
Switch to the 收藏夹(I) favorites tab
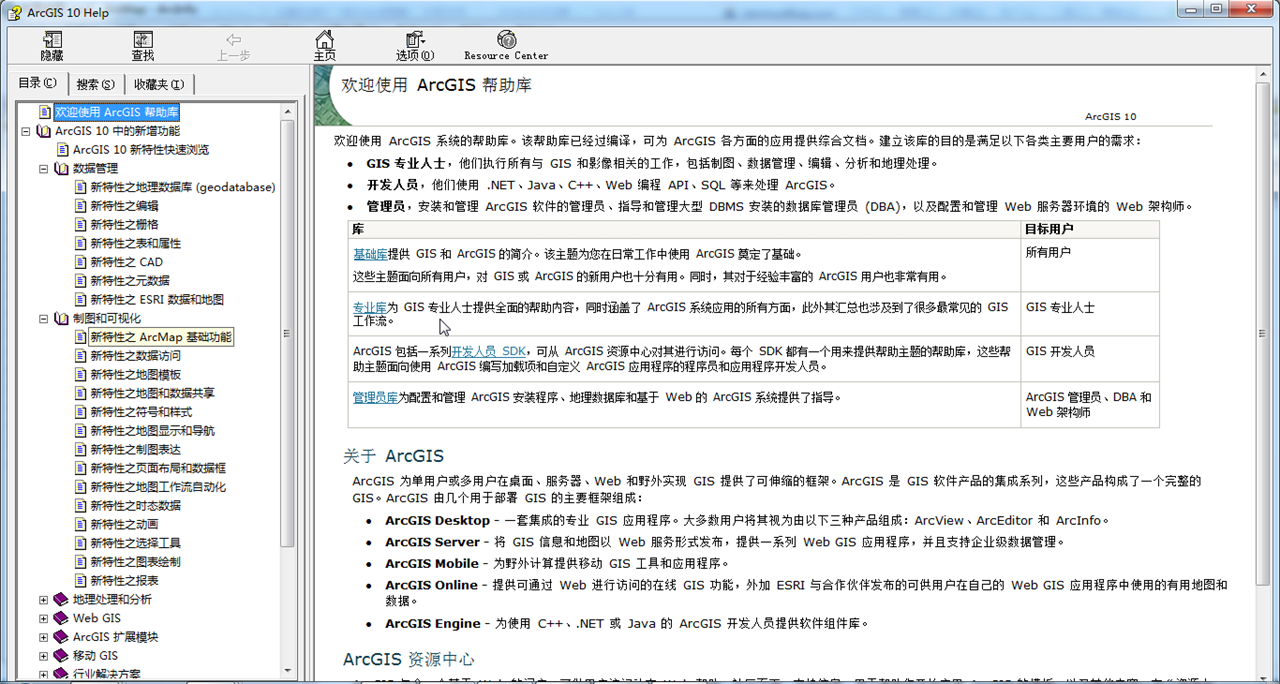(159, 84)
